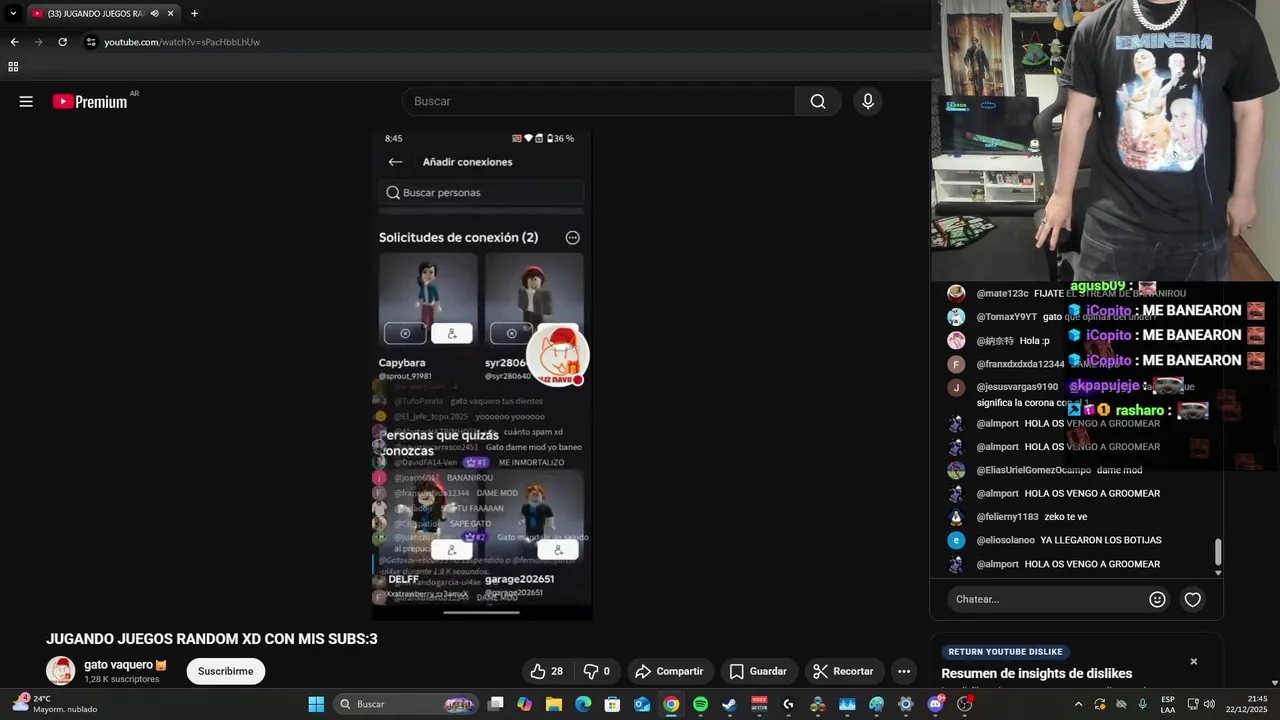Image resolution: width=1280 pixels, height=720 pixels.
Task: Click chat user @eliosolanoo
Action: pos(1005,540)
